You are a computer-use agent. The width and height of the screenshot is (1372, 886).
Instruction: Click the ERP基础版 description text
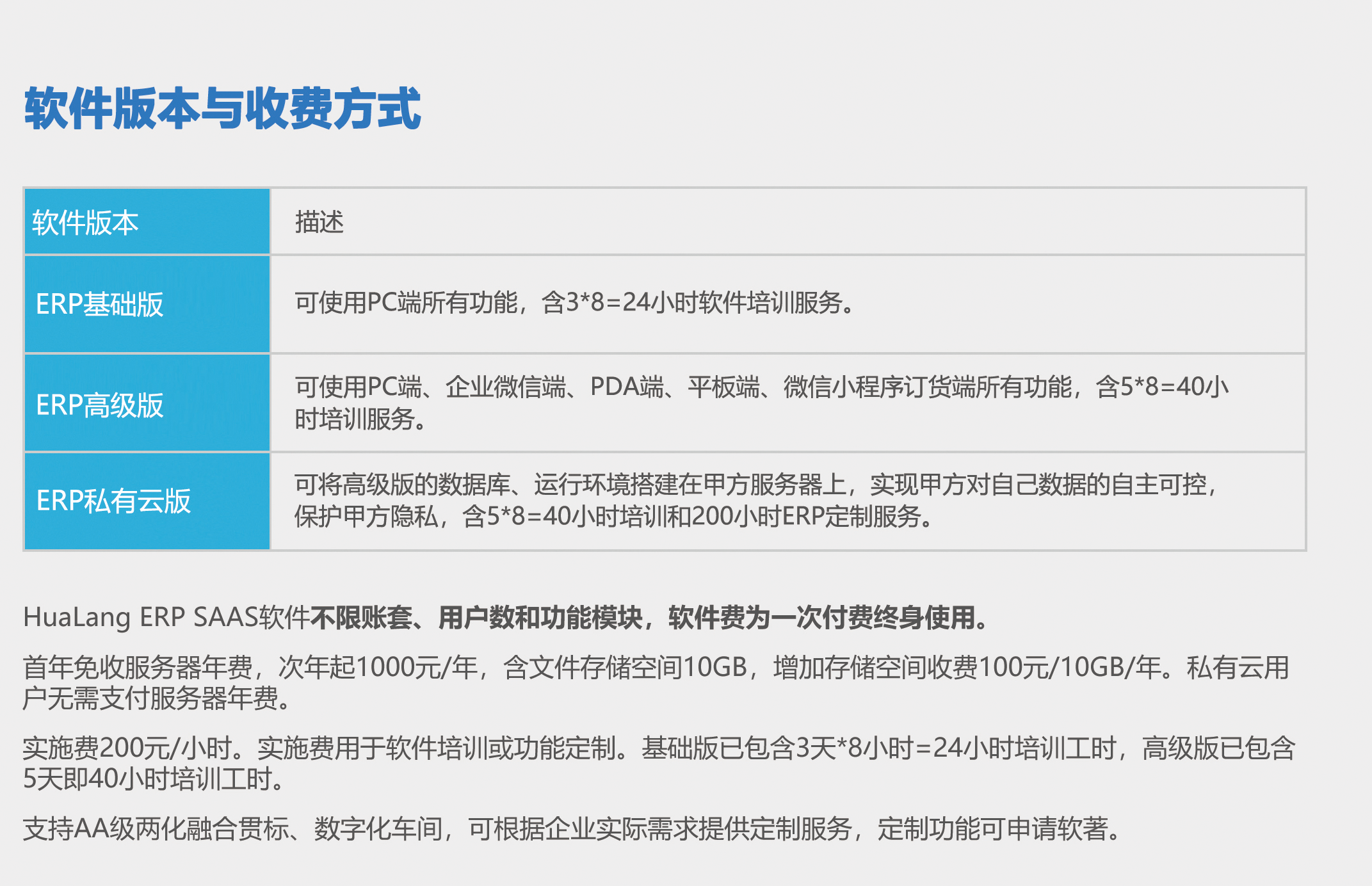tap(410, 303)
